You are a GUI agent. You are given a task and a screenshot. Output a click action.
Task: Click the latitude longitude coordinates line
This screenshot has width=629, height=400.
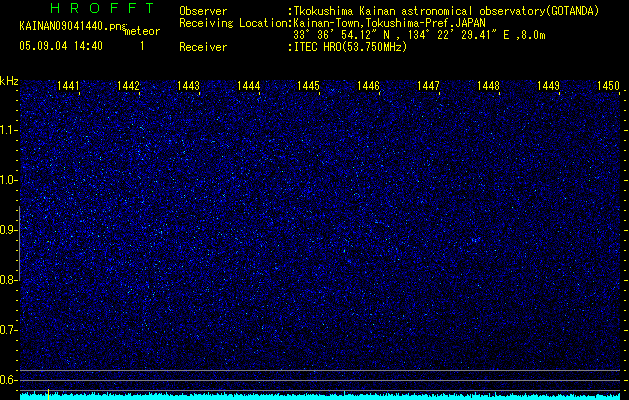pos(419,35)
